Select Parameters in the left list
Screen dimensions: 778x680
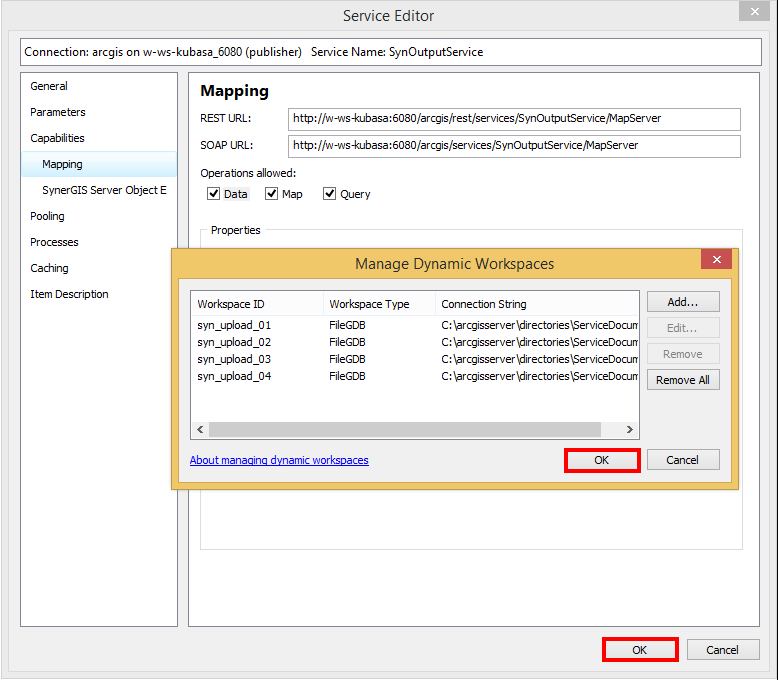pos(58,112)
